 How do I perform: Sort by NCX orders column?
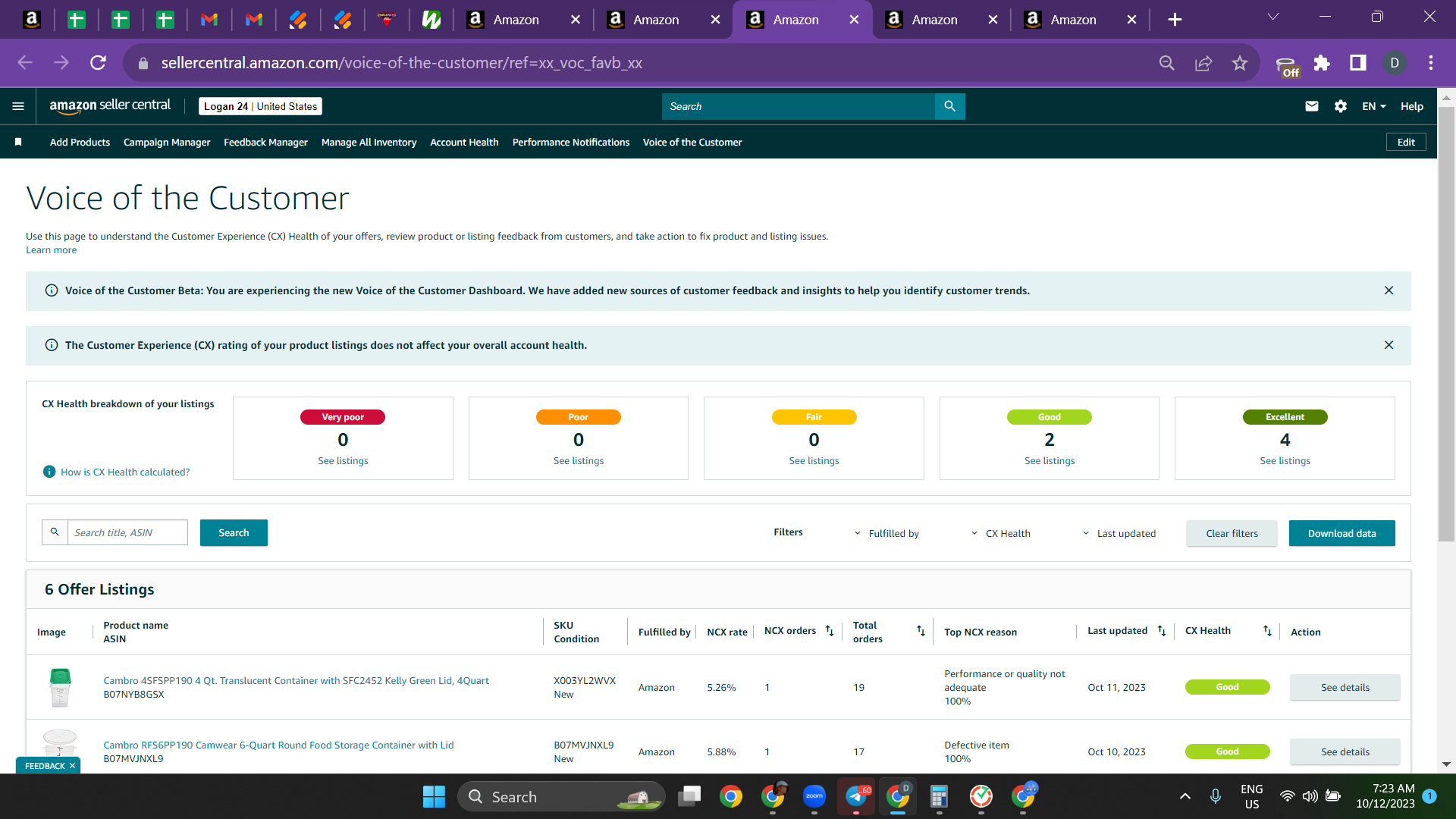[830, 631]
